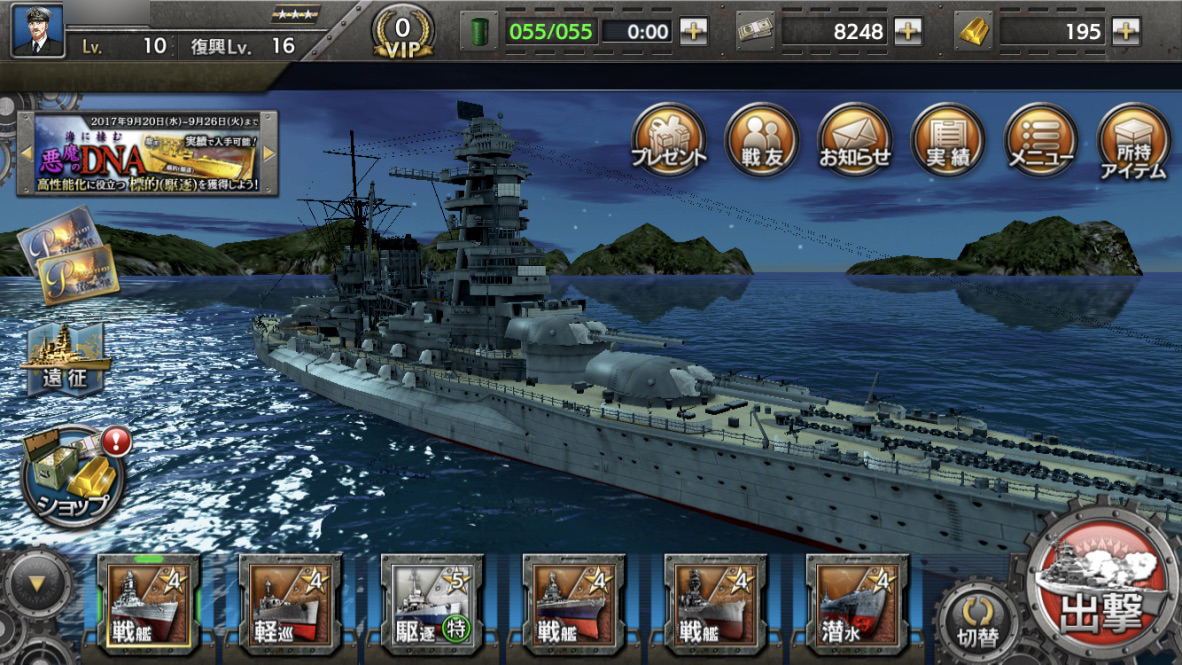Open the プレゼント gift icon
The width and height of the screenshot is (1182, 665).
(669, 140)
